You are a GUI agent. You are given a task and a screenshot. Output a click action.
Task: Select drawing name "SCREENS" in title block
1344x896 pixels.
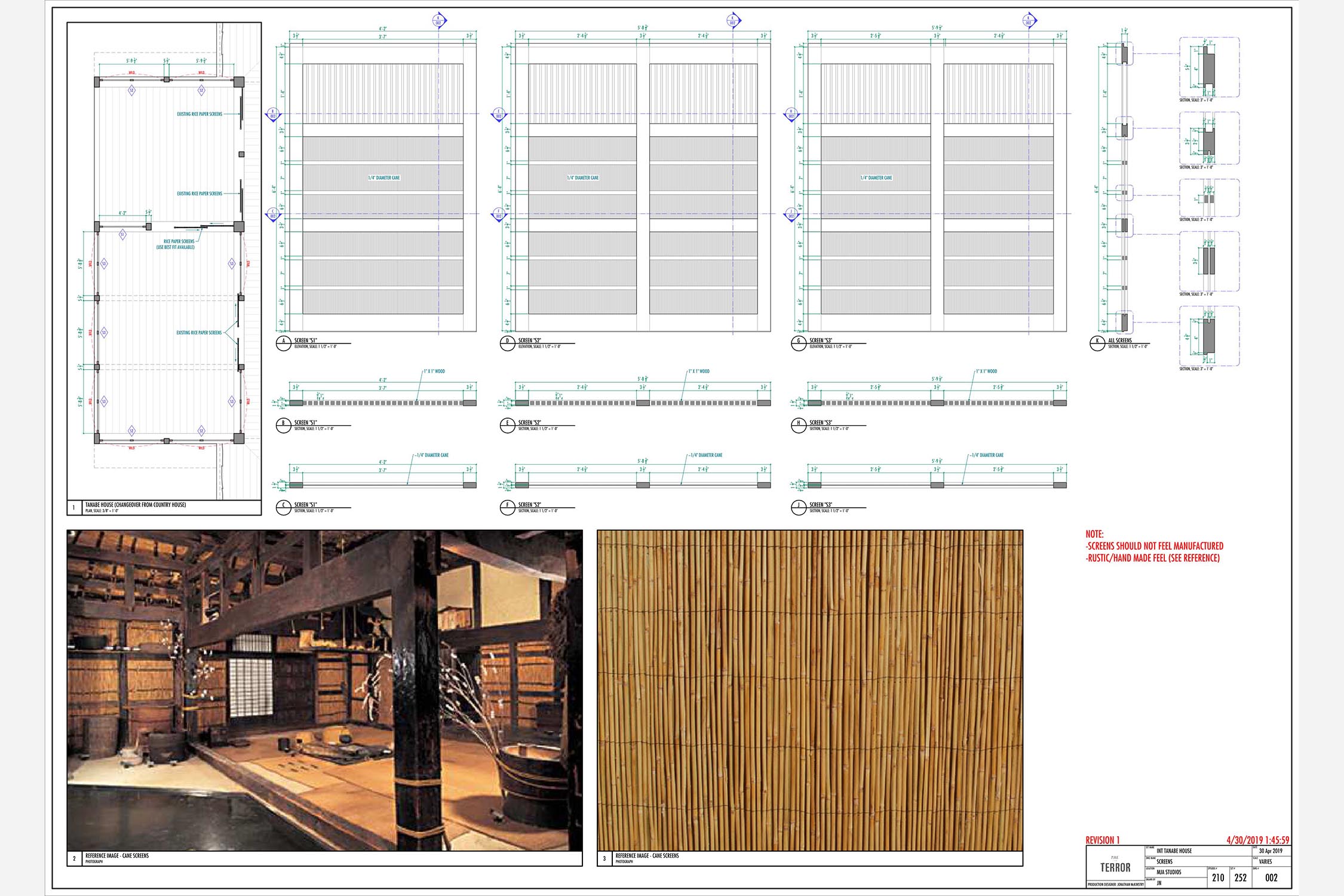pyautogui.click(x=1164, y=862)
